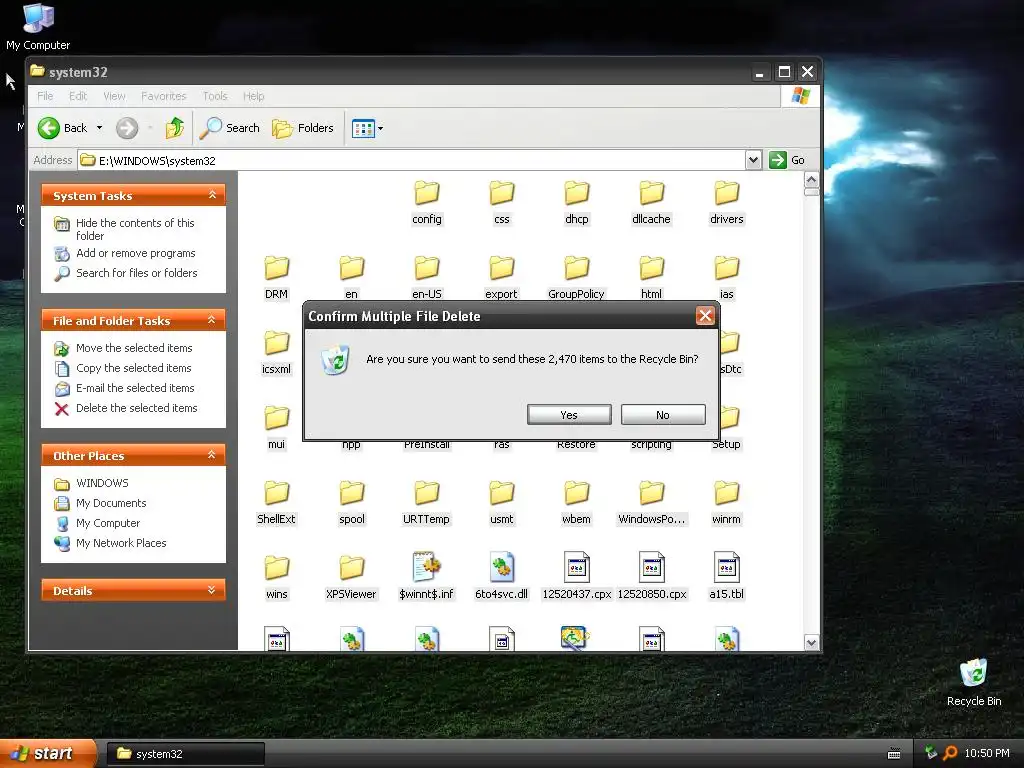This screenshot has height=768, width=1024.
Task: Select the 6to4svc.dll file icon
Action: pos(502,568)
